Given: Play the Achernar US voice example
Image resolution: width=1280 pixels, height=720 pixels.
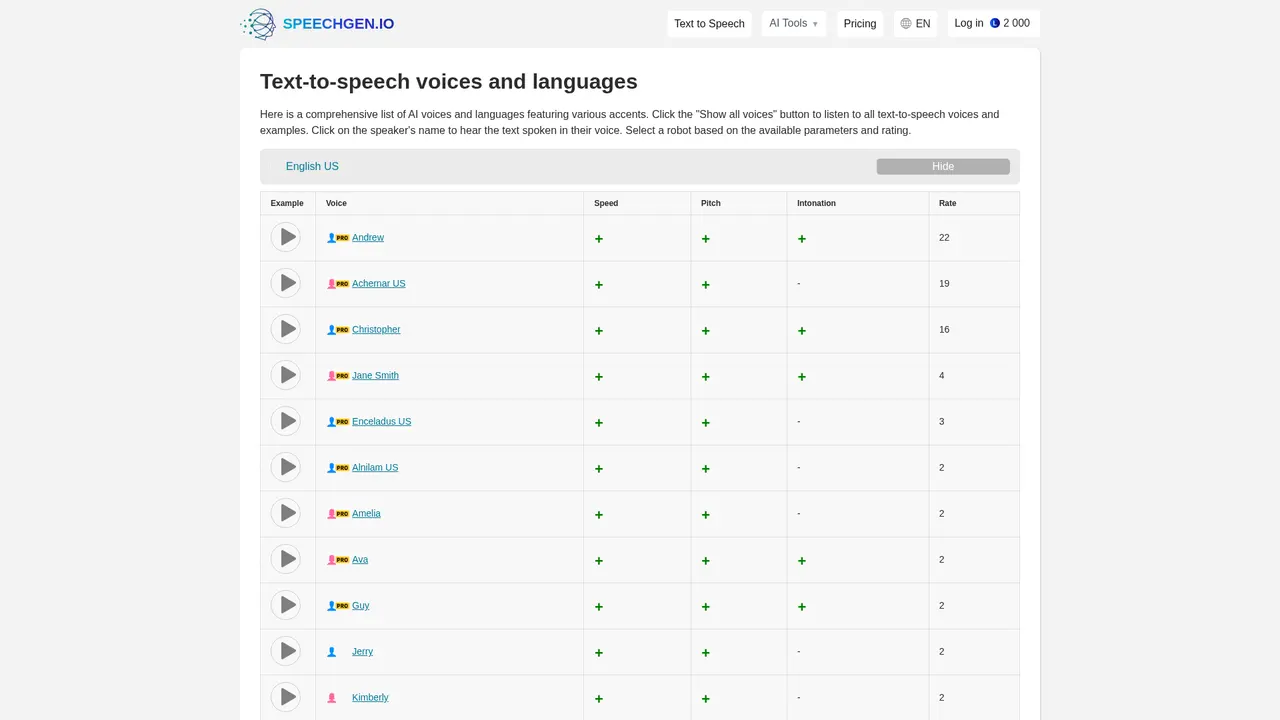Looking at the screenshot, I should 286,283.
